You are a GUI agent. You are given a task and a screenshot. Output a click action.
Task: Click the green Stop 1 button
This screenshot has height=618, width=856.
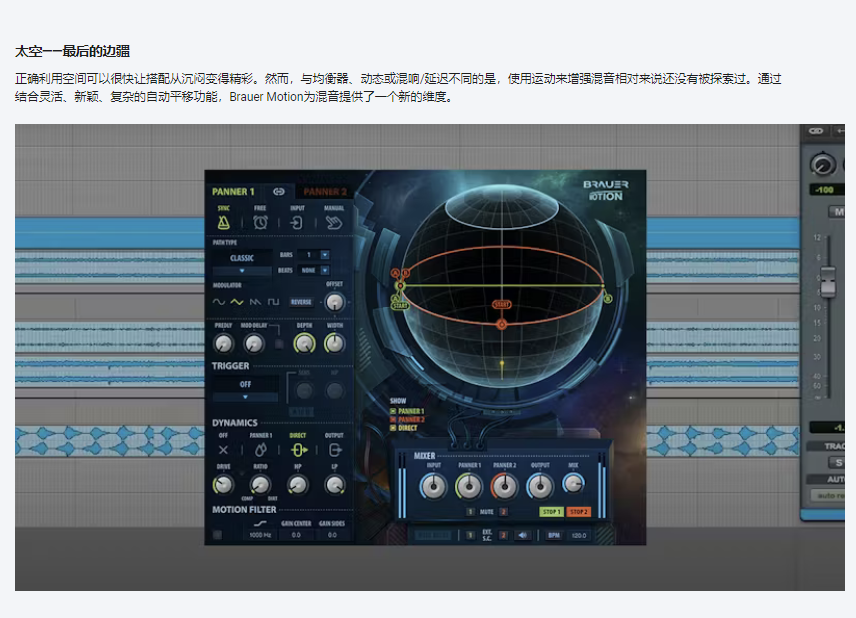tap(550, 512)
